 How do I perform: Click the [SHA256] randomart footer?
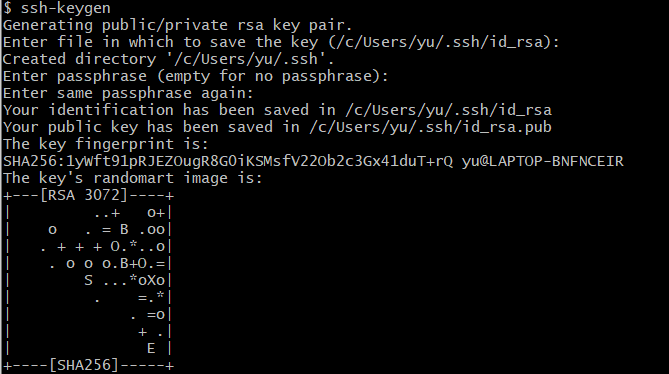(84, 365)
